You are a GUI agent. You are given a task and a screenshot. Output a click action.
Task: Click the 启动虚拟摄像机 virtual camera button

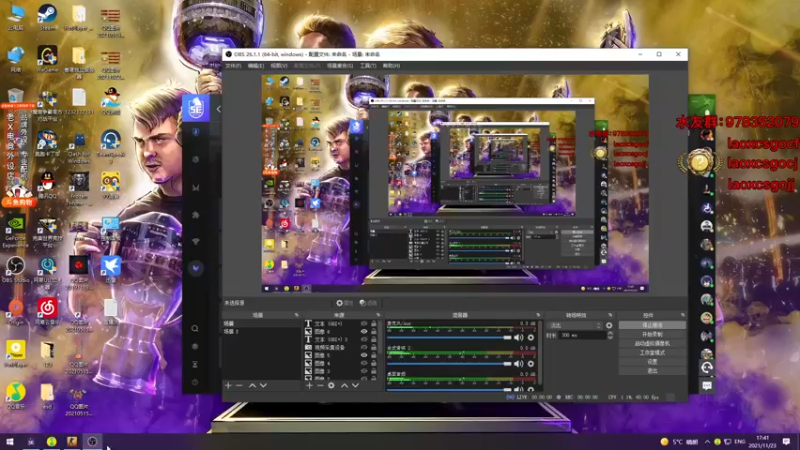652,343
